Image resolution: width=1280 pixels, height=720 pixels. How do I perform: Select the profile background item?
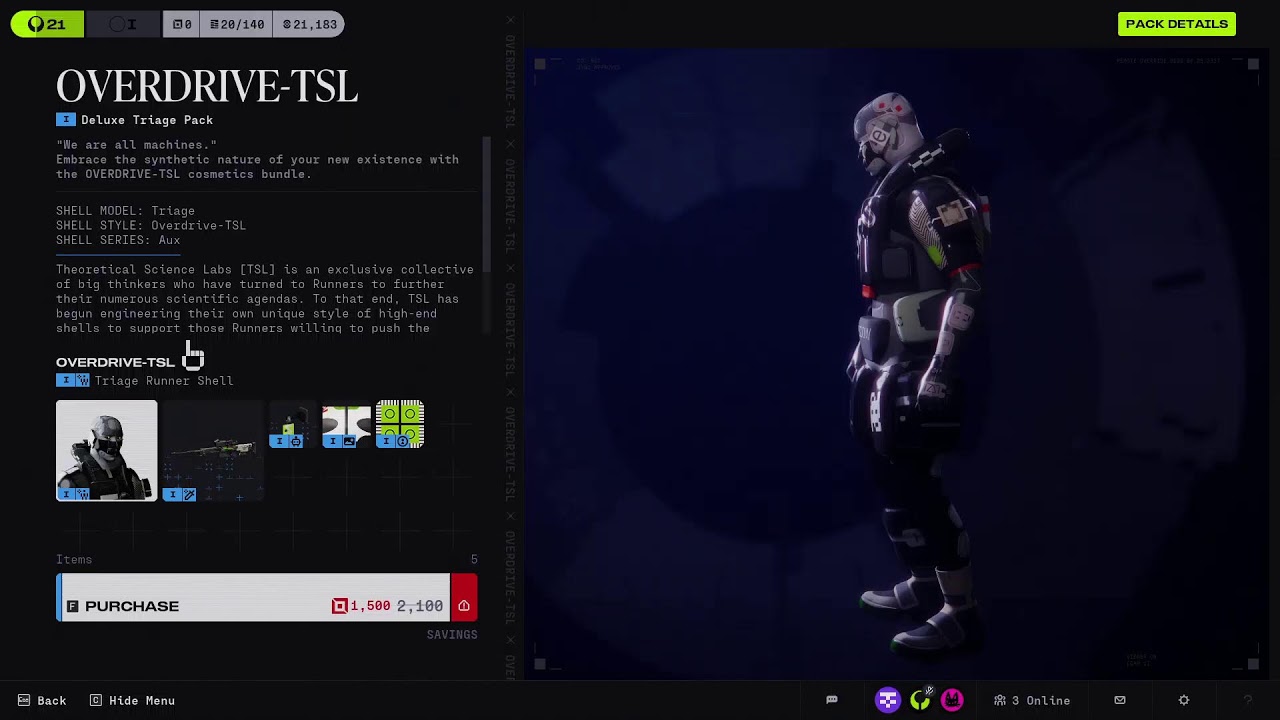[346, 424]
